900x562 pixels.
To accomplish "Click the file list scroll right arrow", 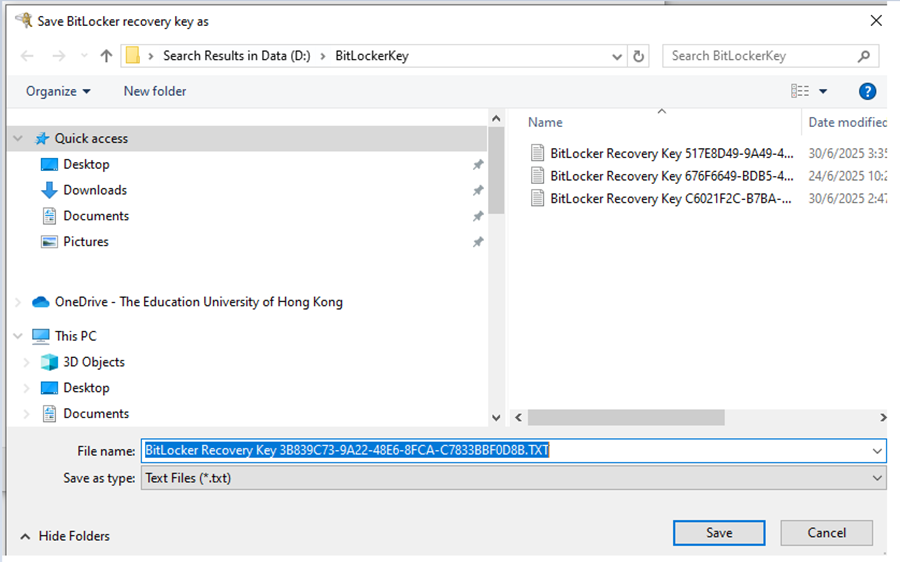I will 883,417.
